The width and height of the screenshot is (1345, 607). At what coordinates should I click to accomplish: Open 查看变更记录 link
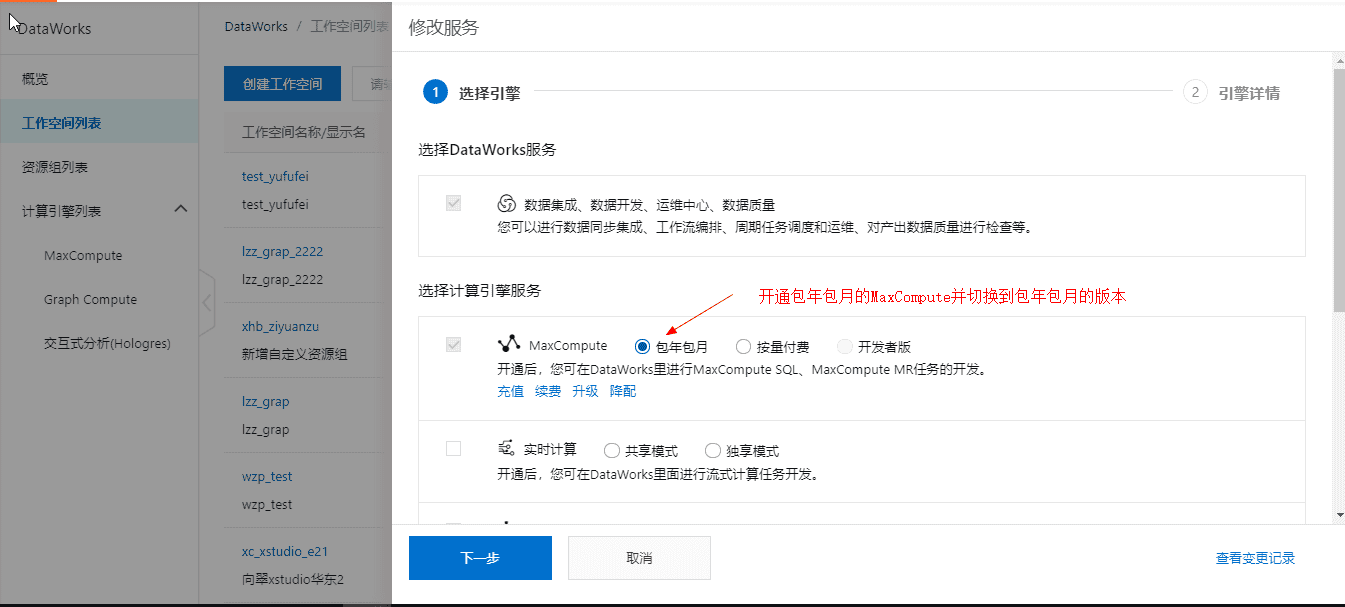[1255, 559]
